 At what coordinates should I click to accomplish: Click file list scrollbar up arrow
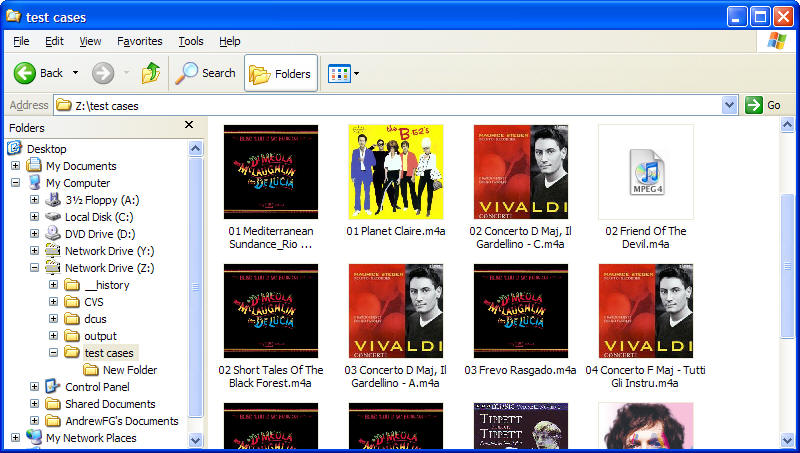tap(787, 124)
